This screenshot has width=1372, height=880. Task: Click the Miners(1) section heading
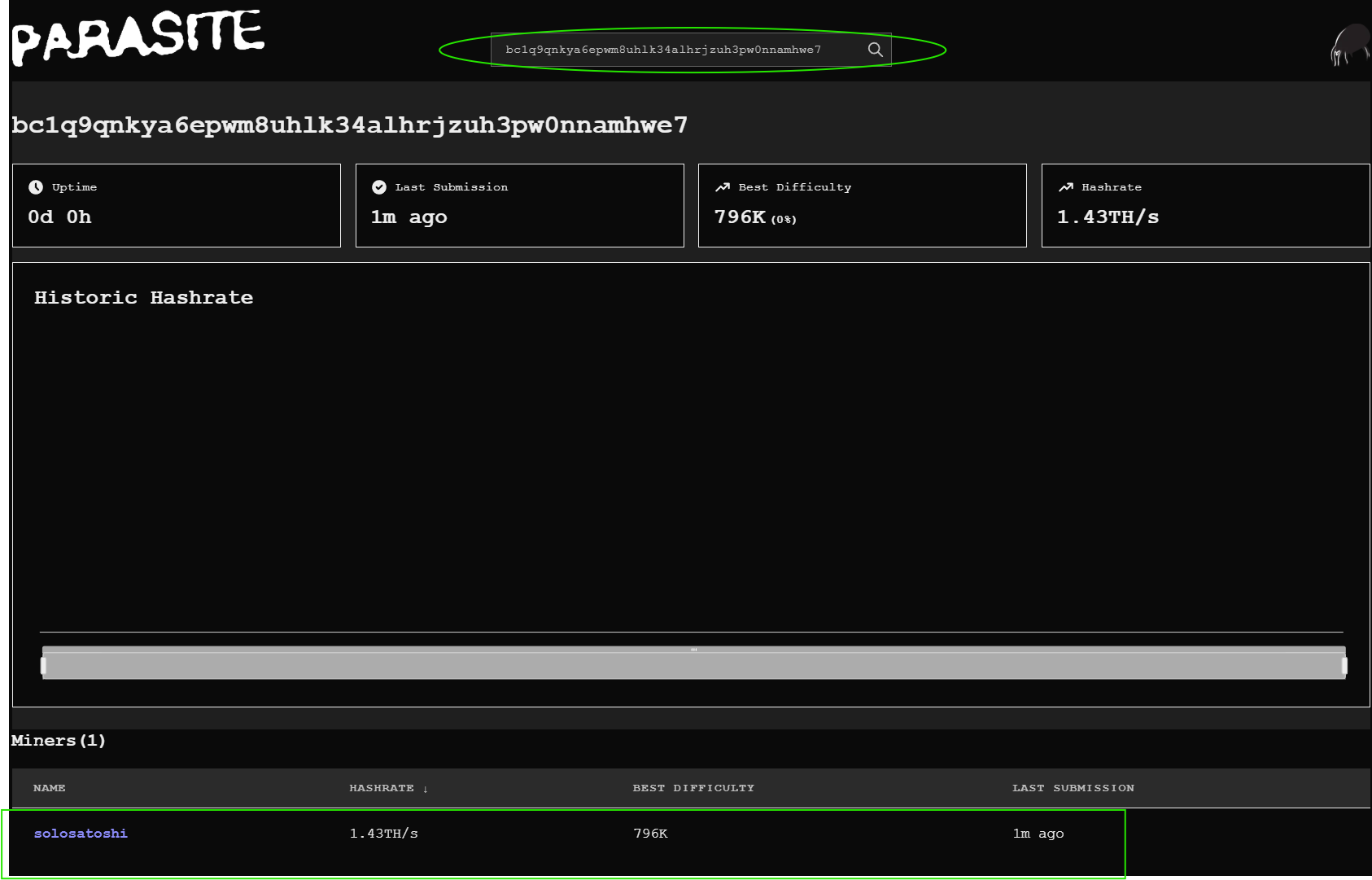[57, 741]
